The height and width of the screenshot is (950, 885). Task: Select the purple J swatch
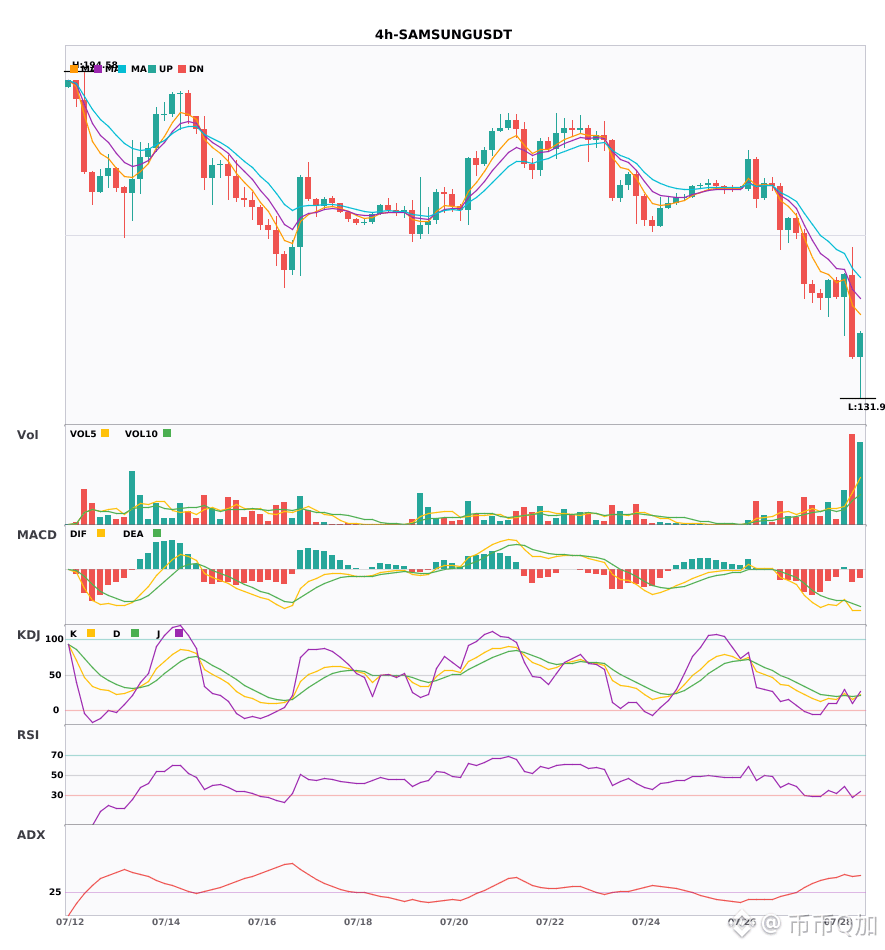point(179,633)
